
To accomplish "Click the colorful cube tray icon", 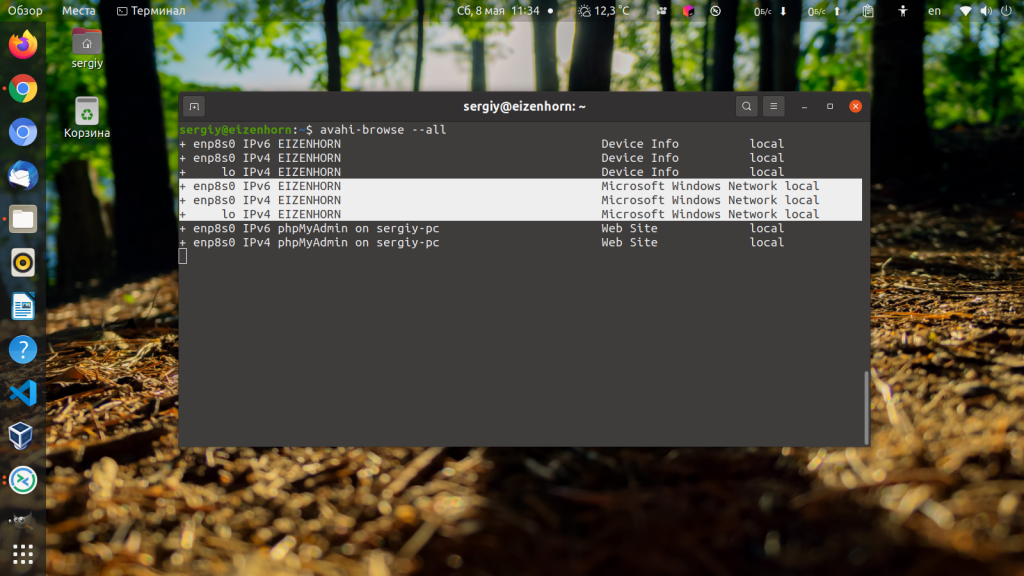I will click(688, 10).
